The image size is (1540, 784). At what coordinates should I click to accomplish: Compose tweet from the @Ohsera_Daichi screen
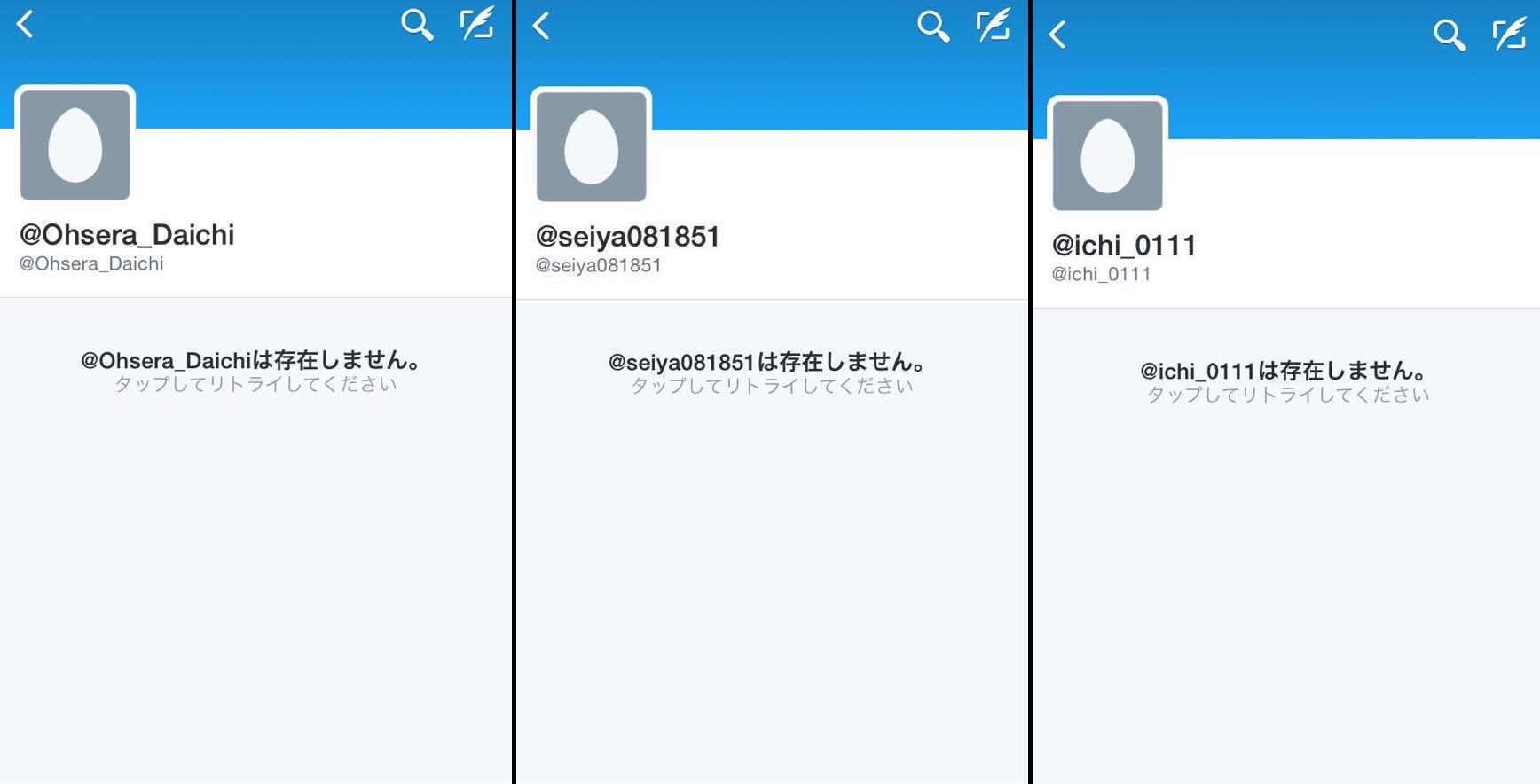477,24
